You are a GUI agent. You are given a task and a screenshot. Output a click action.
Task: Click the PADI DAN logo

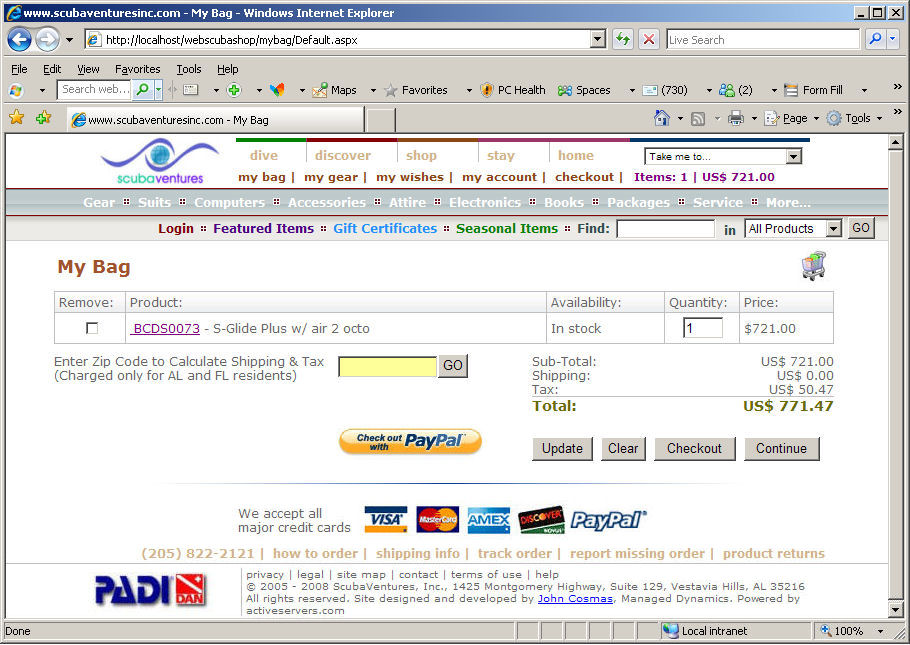click(x=150, y=589)
